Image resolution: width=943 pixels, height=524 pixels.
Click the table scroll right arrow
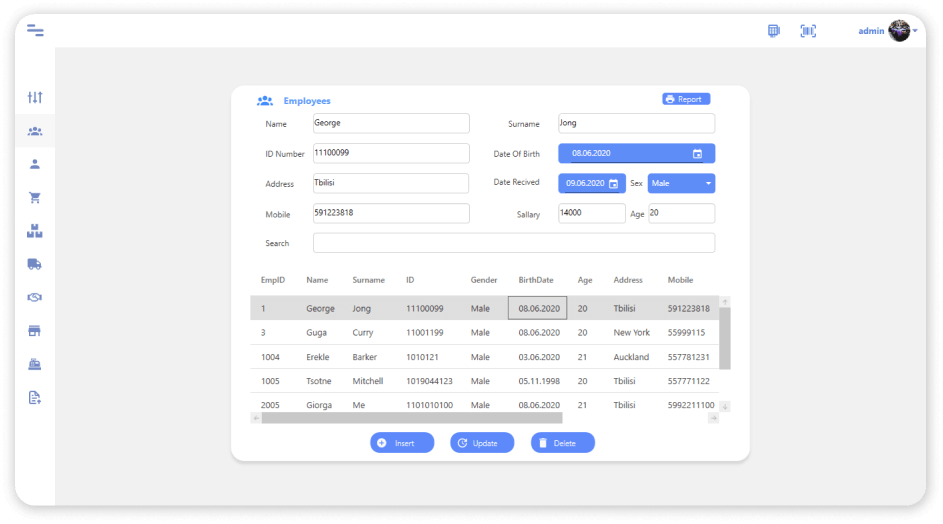coord(713,418)
